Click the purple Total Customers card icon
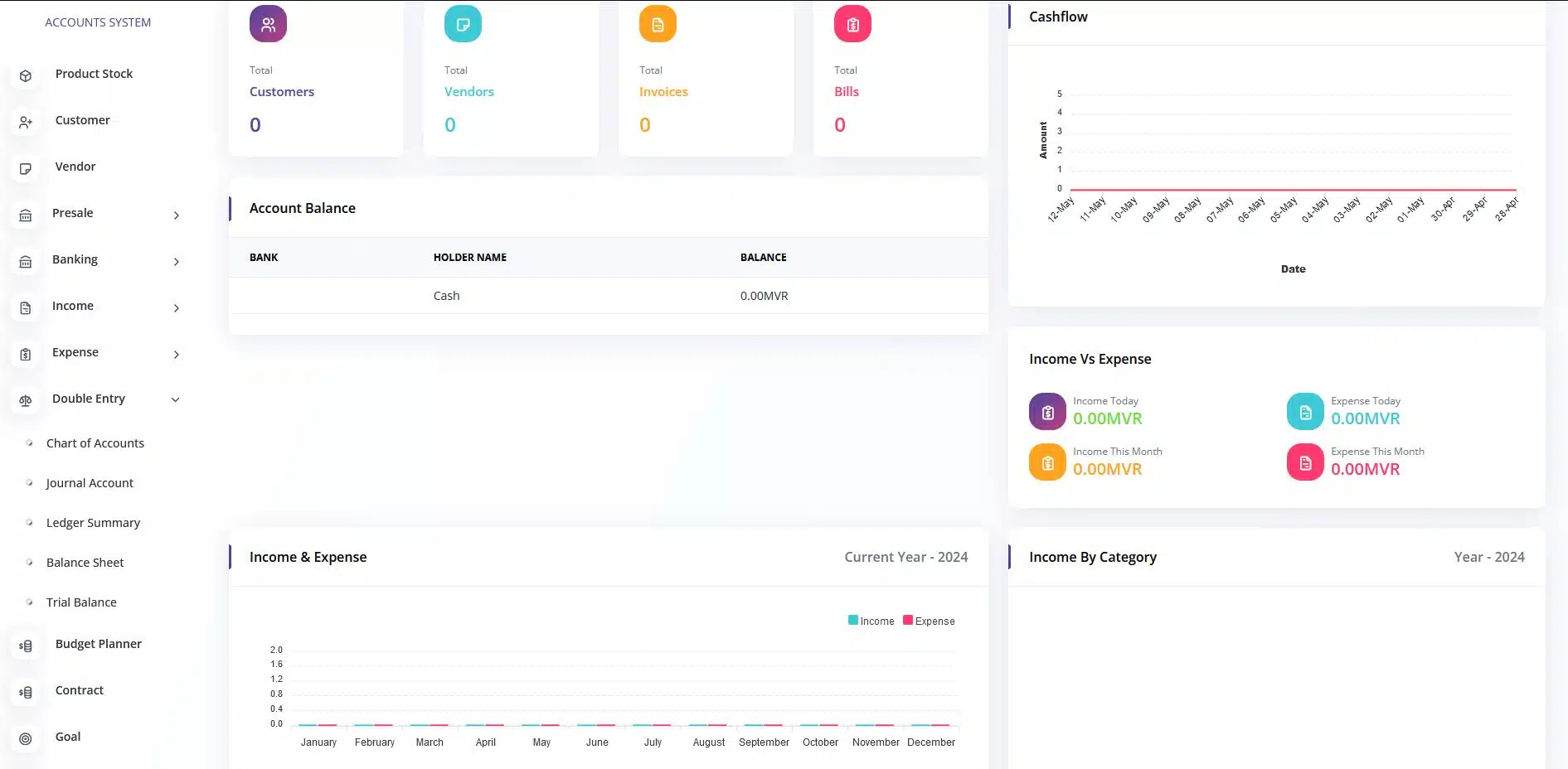 click(268, 24)
